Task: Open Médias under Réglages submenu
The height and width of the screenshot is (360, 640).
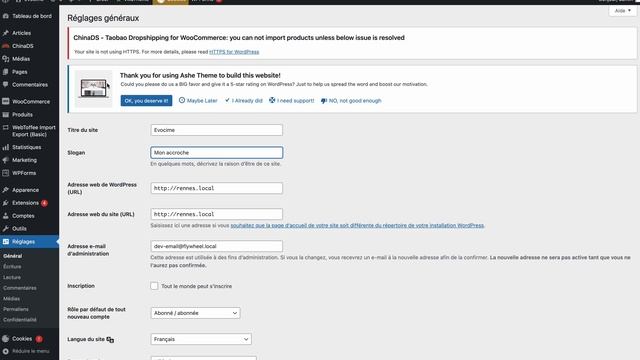Action: (x=11, y=298)
